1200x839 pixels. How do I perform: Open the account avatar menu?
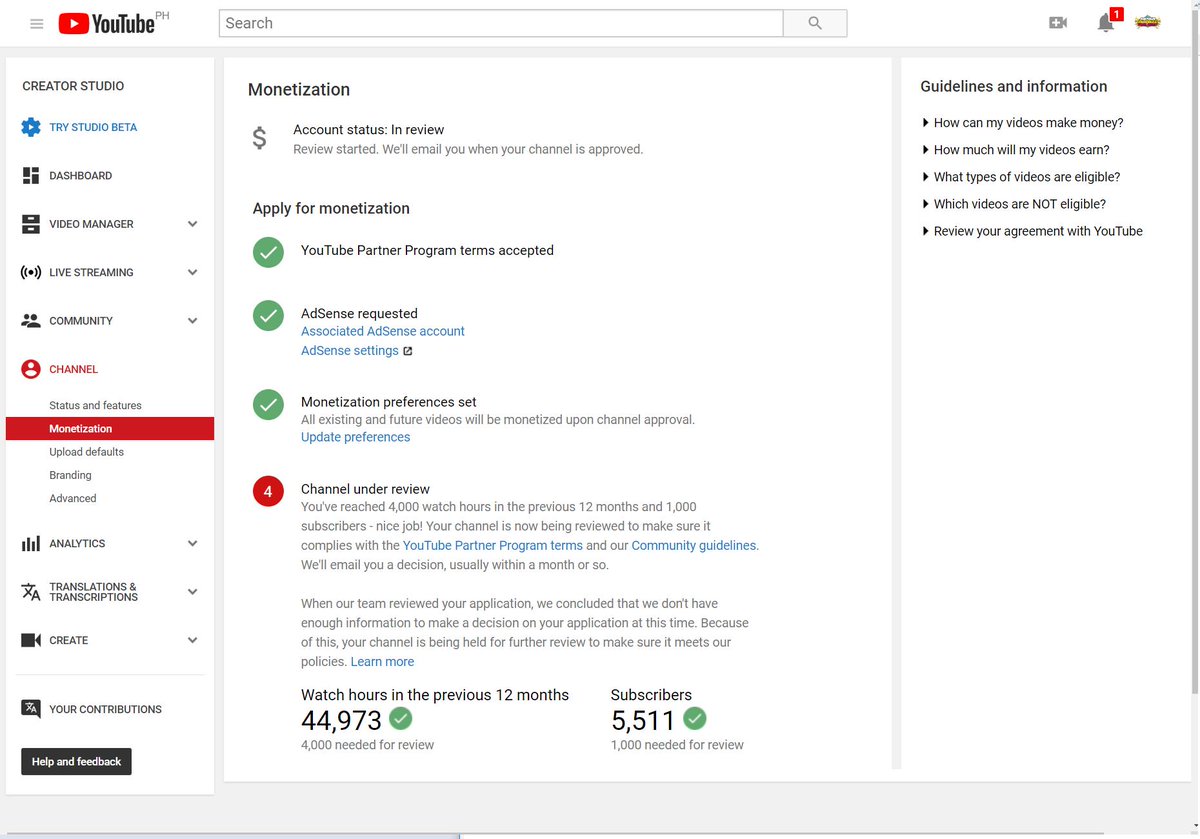point(1148,23)
